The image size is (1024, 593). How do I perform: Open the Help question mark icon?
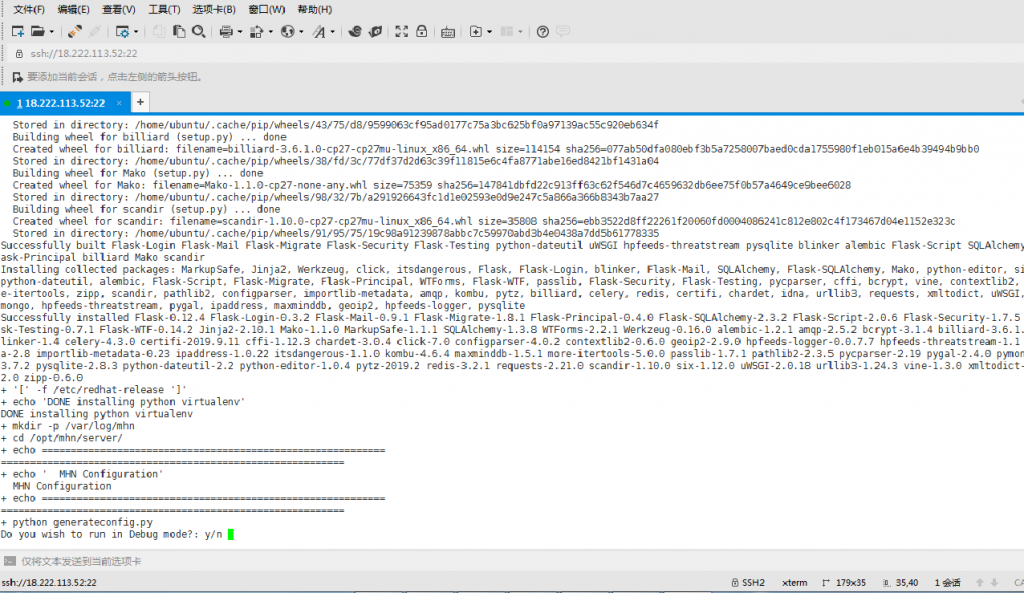click(x=543, y=31)
